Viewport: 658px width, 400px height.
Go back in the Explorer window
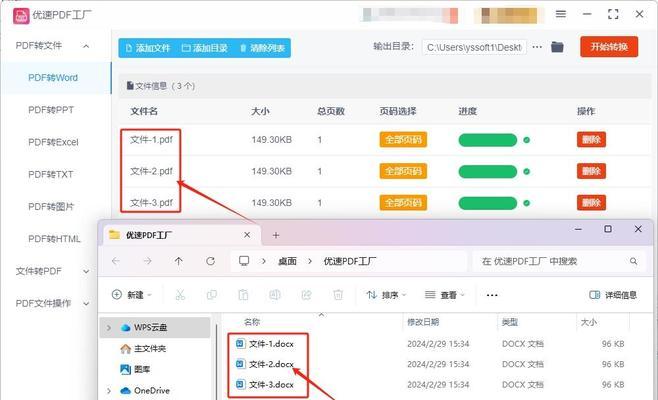point(116,261)
